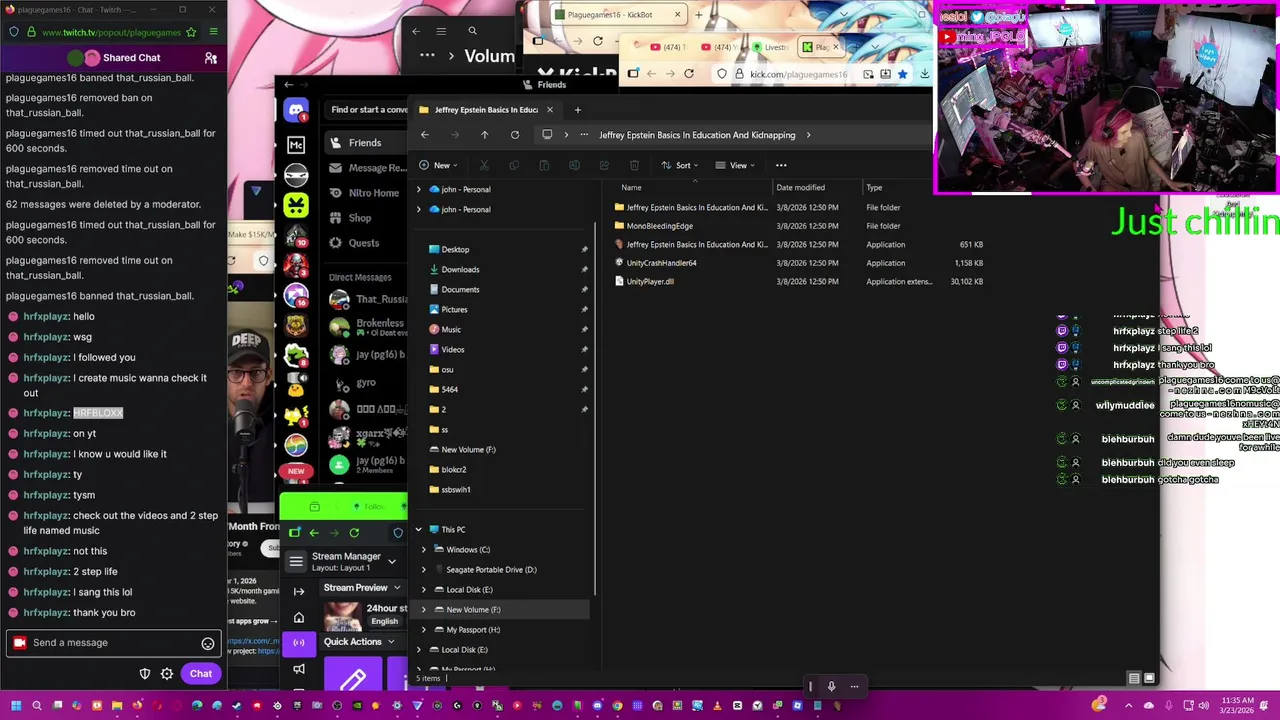This screenshot has height=720, width=1280.
Task: Open the Sort dropdown in File Explorer
Action: tap(679, 165)
